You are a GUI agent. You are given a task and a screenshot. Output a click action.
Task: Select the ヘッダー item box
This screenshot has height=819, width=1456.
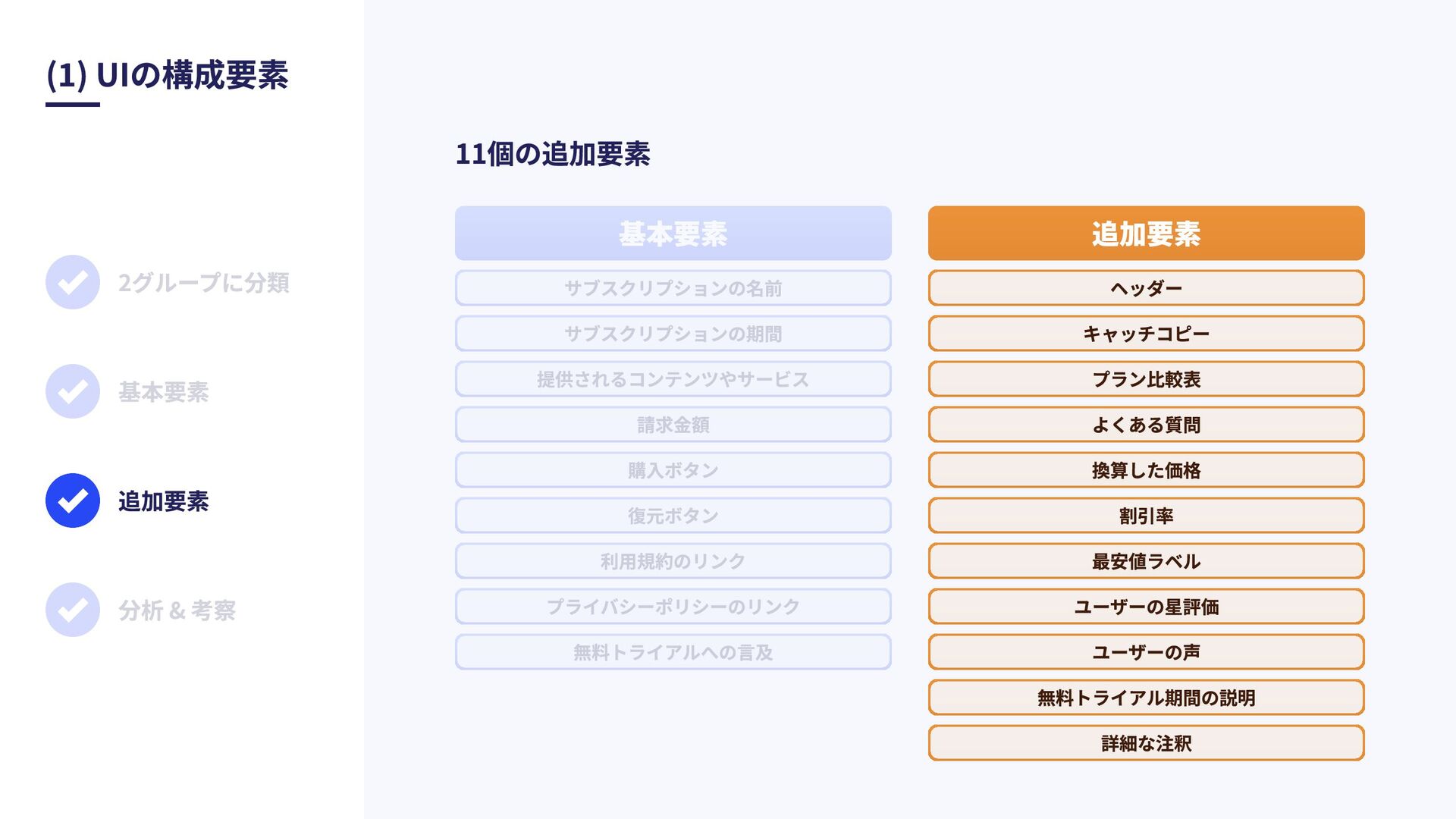(1146, 288)
